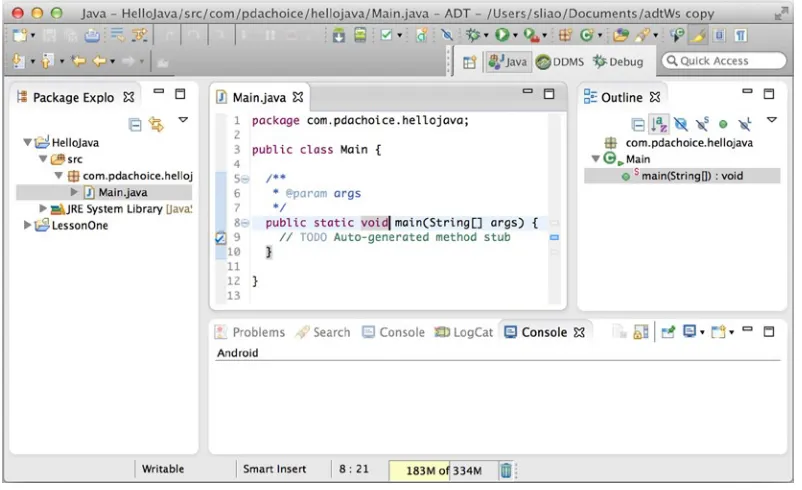Screen dimensions: 802x490
Task: Collapse Main class in Outline
Action: pos(595,159)
